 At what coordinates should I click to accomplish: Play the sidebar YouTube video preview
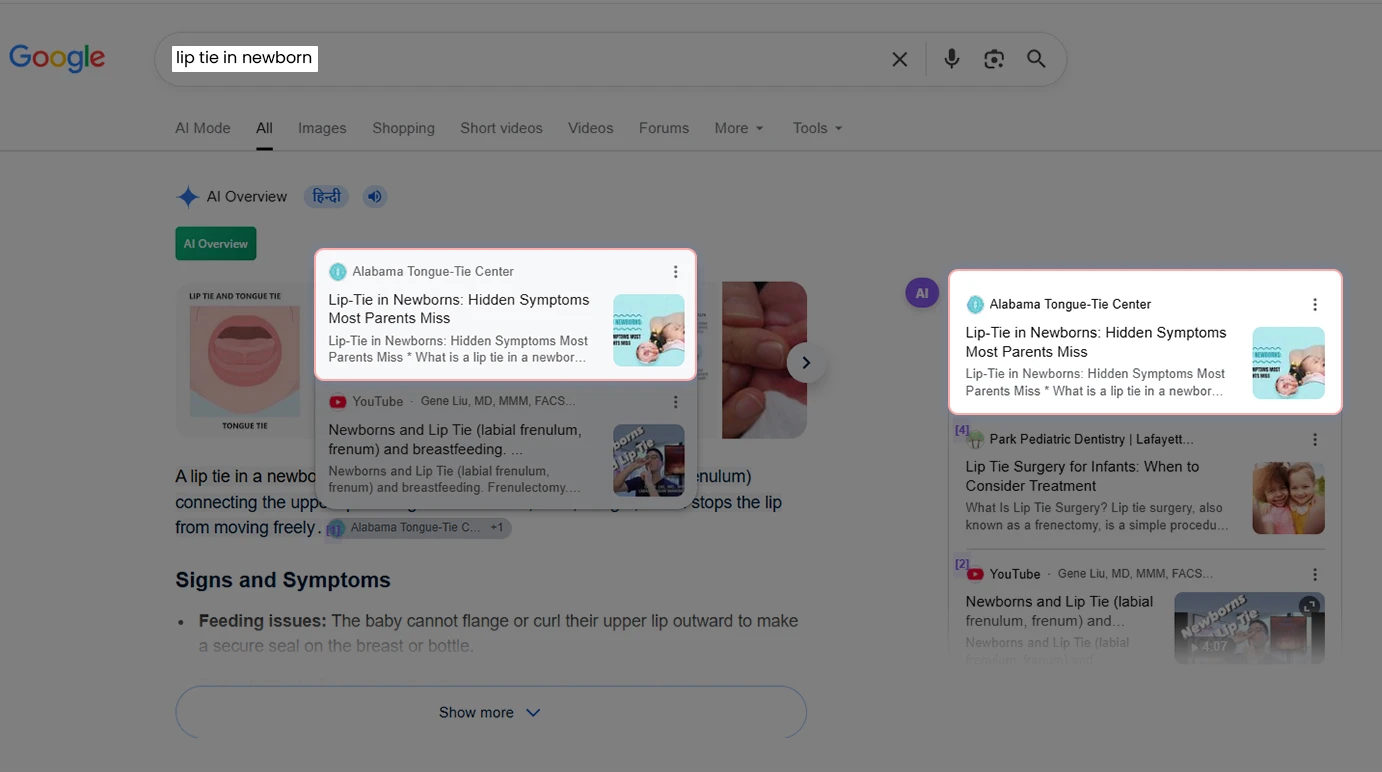(1249, 629)
